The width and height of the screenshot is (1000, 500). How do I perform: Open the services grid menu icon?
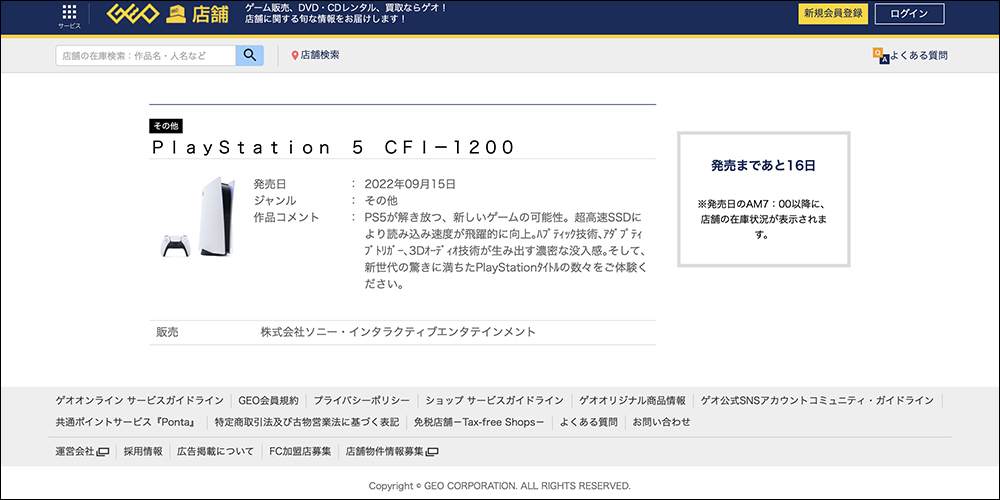pyautogui.click(x=69, y=14)
